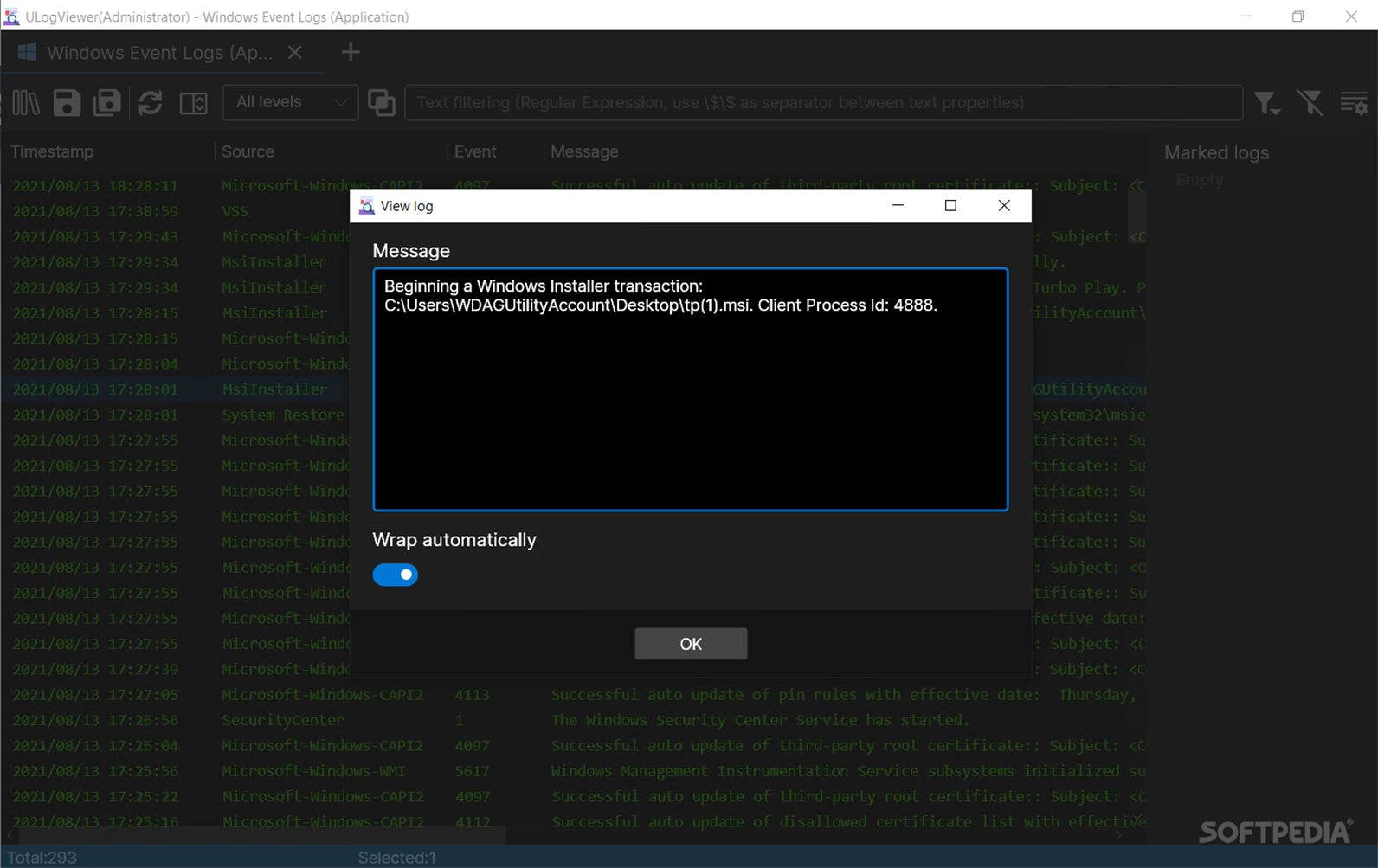Add a new tab with plus
The width and height of the screenshot is (1378, 868).
[x=351, y=52]
